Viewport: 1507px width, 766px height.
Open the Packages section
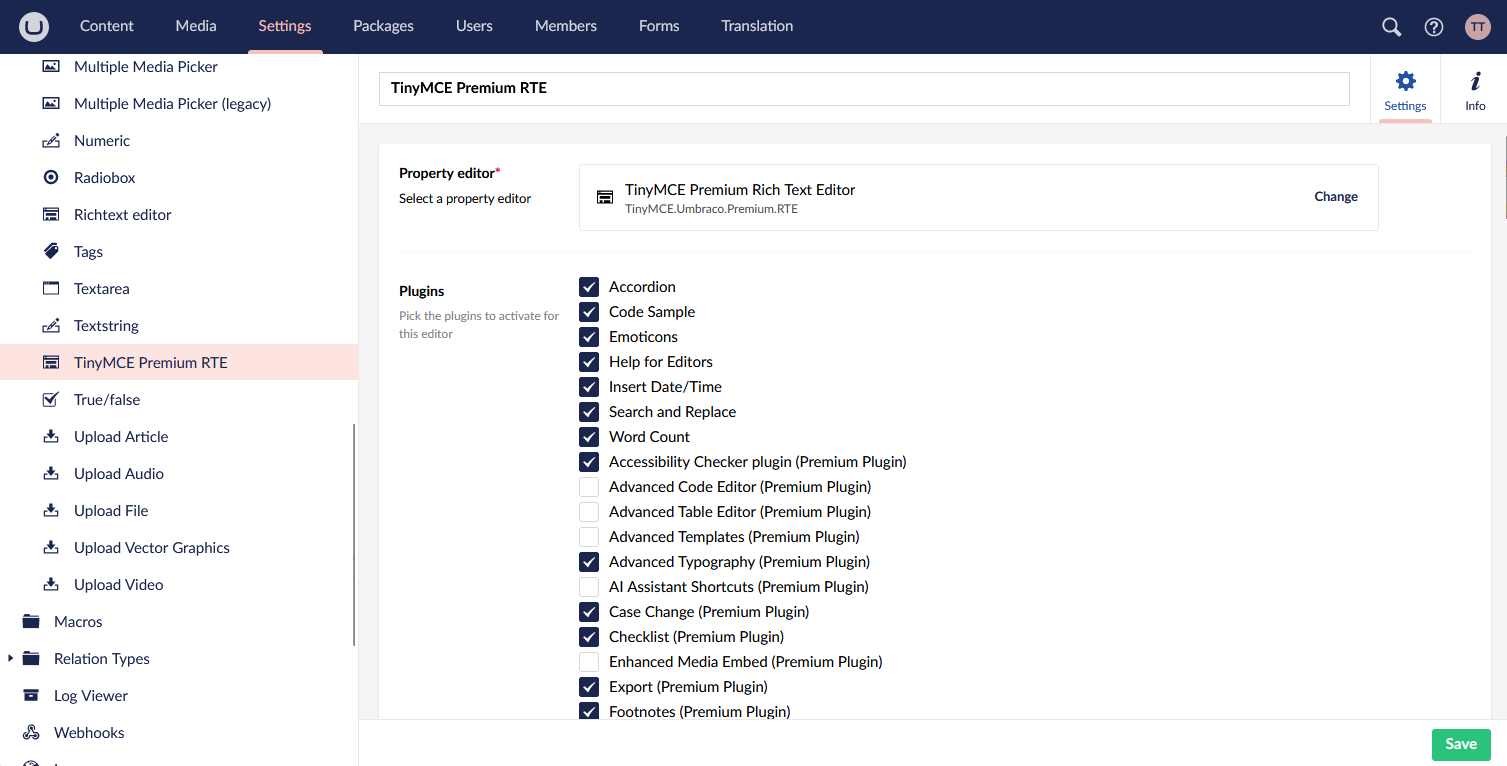pos(383,26)
